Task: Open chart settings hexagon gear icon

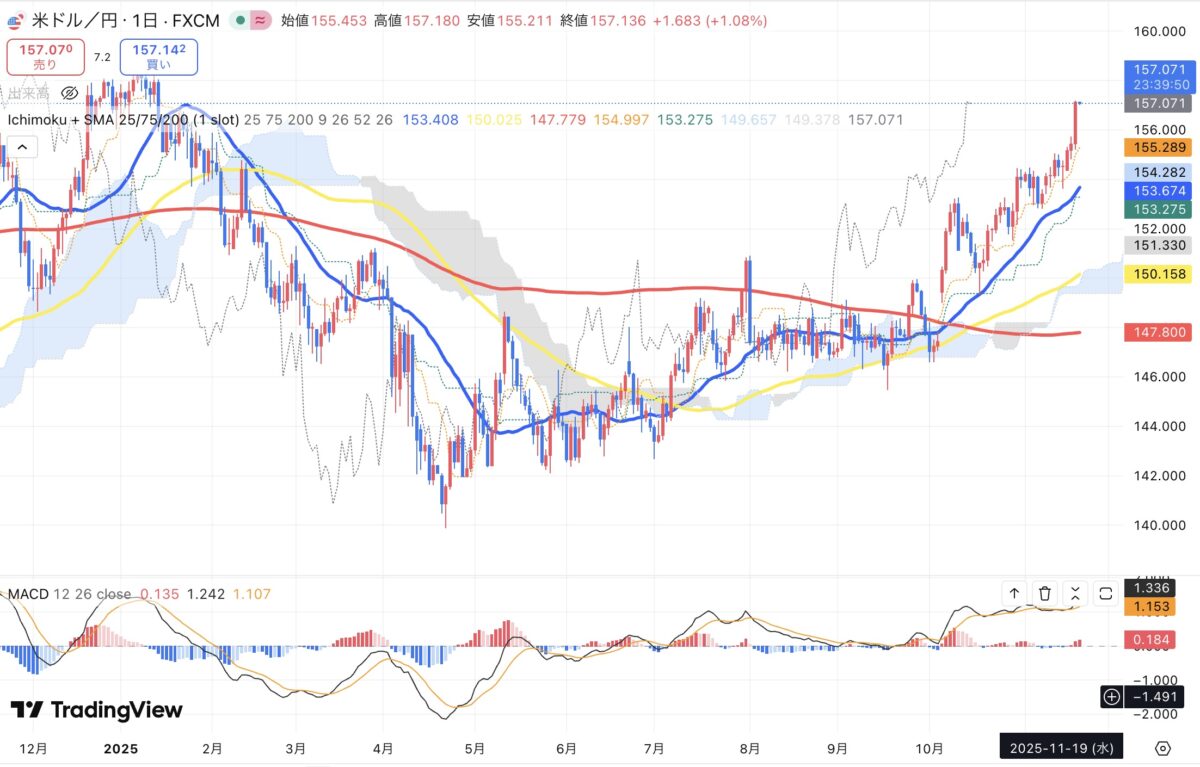Action: coord(1162,747)
